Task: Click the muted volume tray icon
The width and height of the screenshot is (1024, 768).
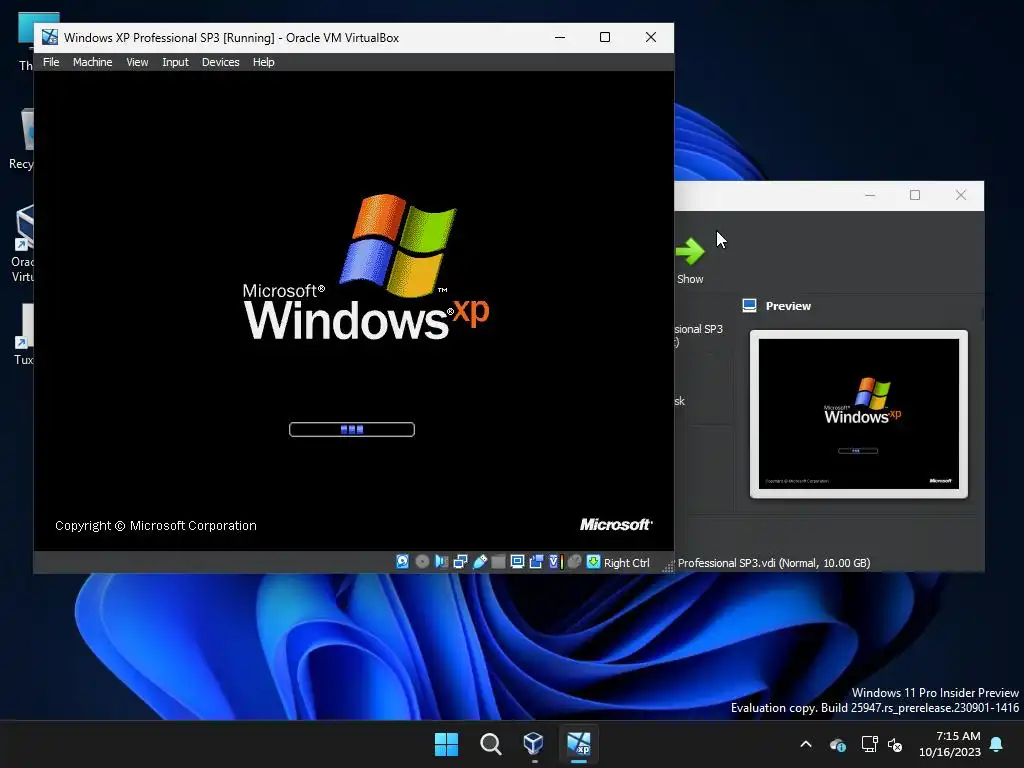Action: [x=895, y=744]
